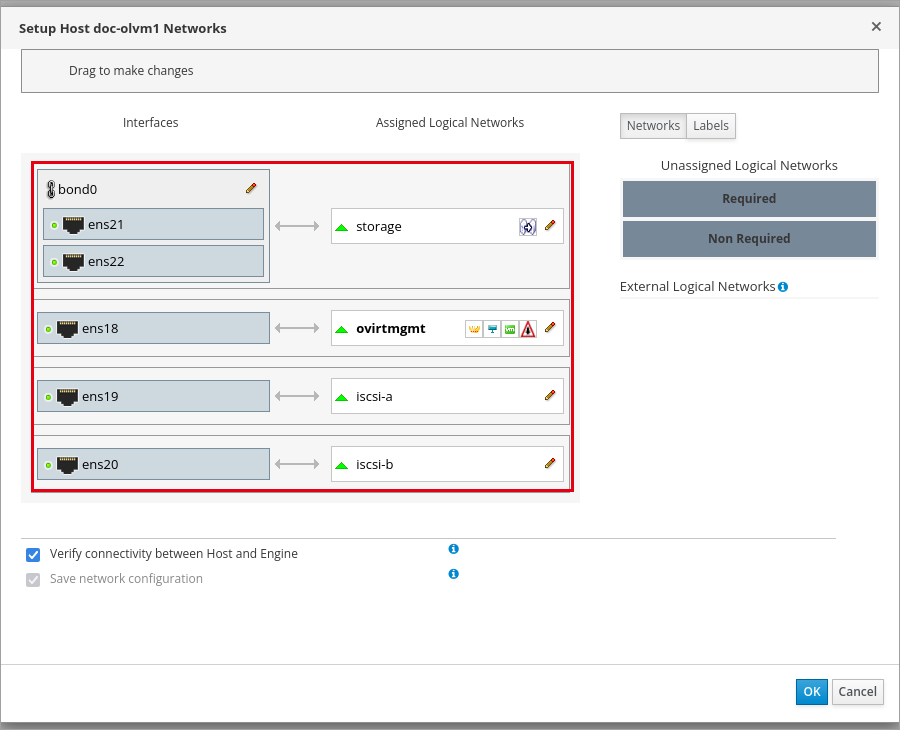Click the green VM icon on ovirtmgmt
The width and height of the screenshot is (900, 730).
click(x=510, y=329)
